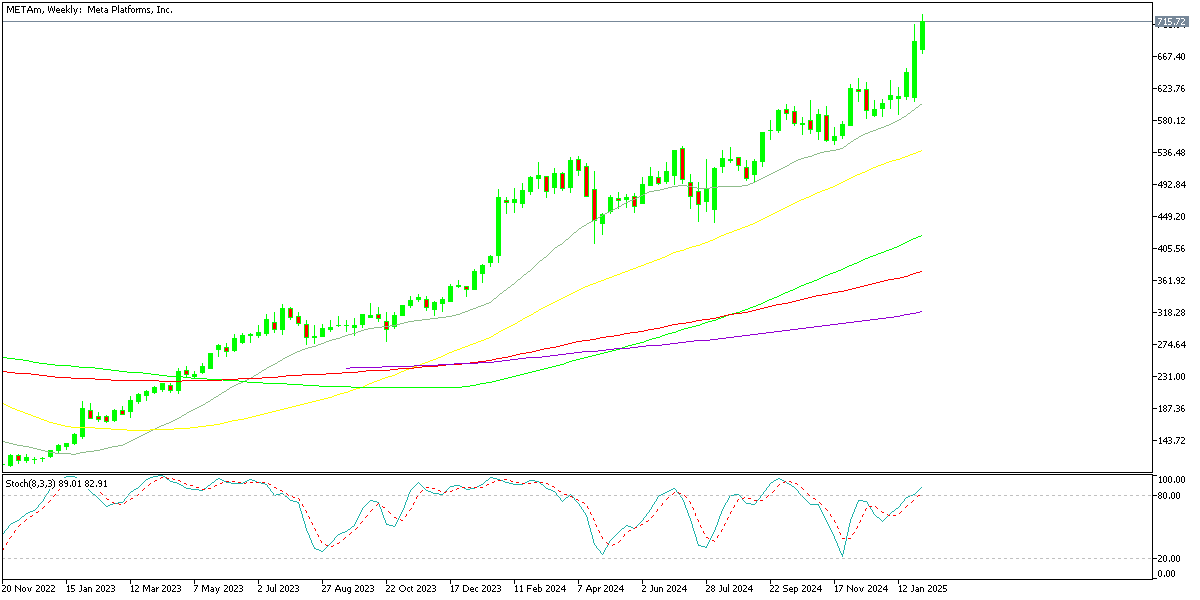Click the 7 Apr 2024 date label
This screenshot has width=1200, height=600.
click(x=603, y=587)
